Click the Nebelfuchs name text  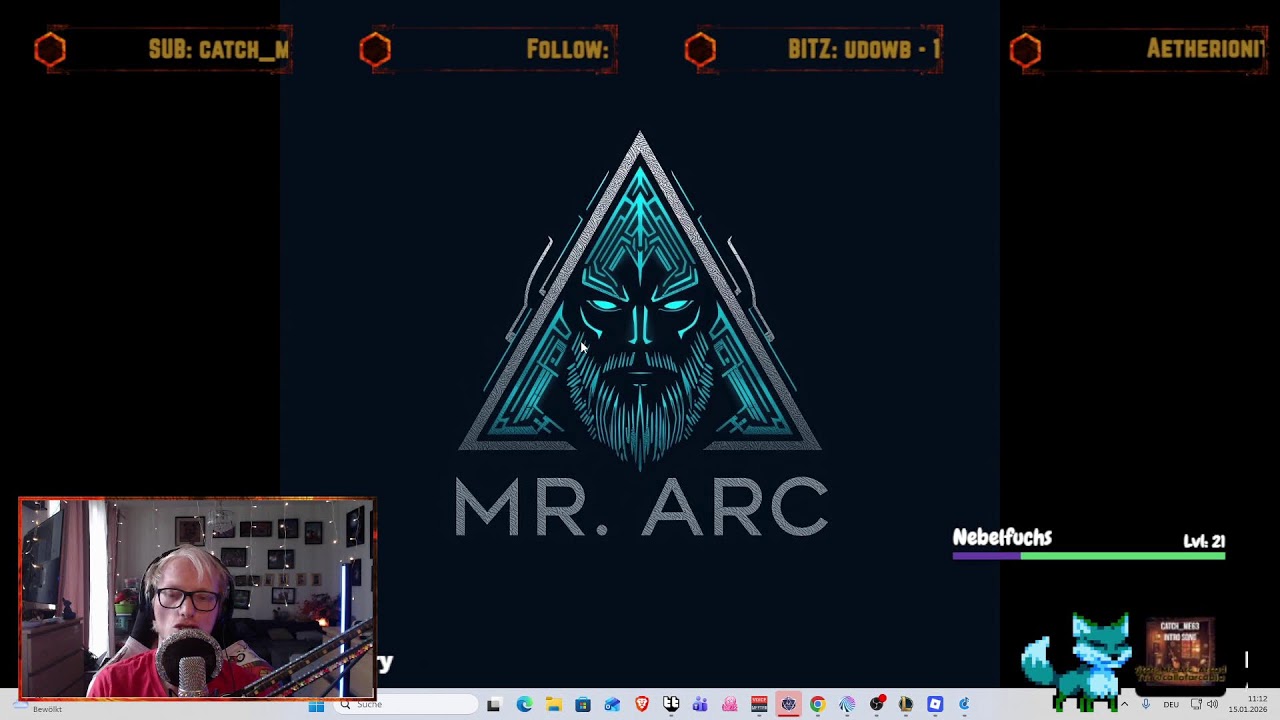[1002, 537]
